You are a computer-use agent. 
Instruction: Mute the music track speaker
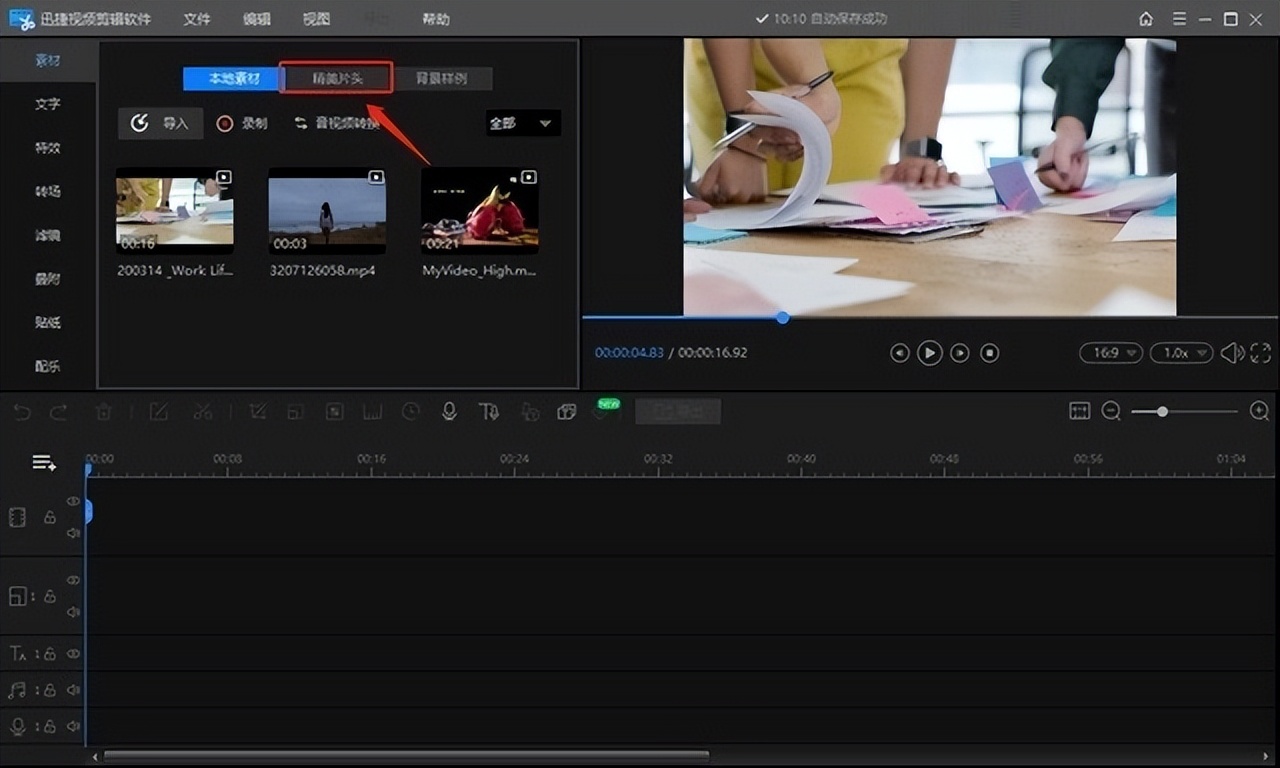pos(73,690)
